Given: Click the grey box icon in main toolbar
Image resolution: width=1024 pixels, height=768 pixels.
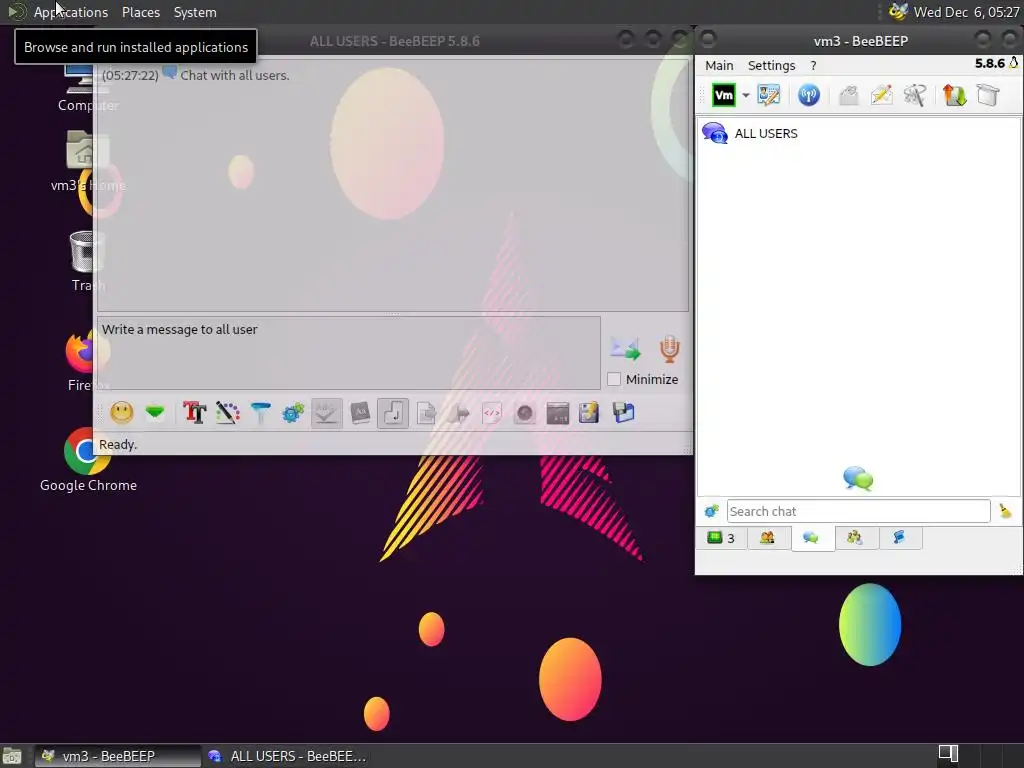Looking at the screenshot, I should pyautogui.click(x=988, y=95).
